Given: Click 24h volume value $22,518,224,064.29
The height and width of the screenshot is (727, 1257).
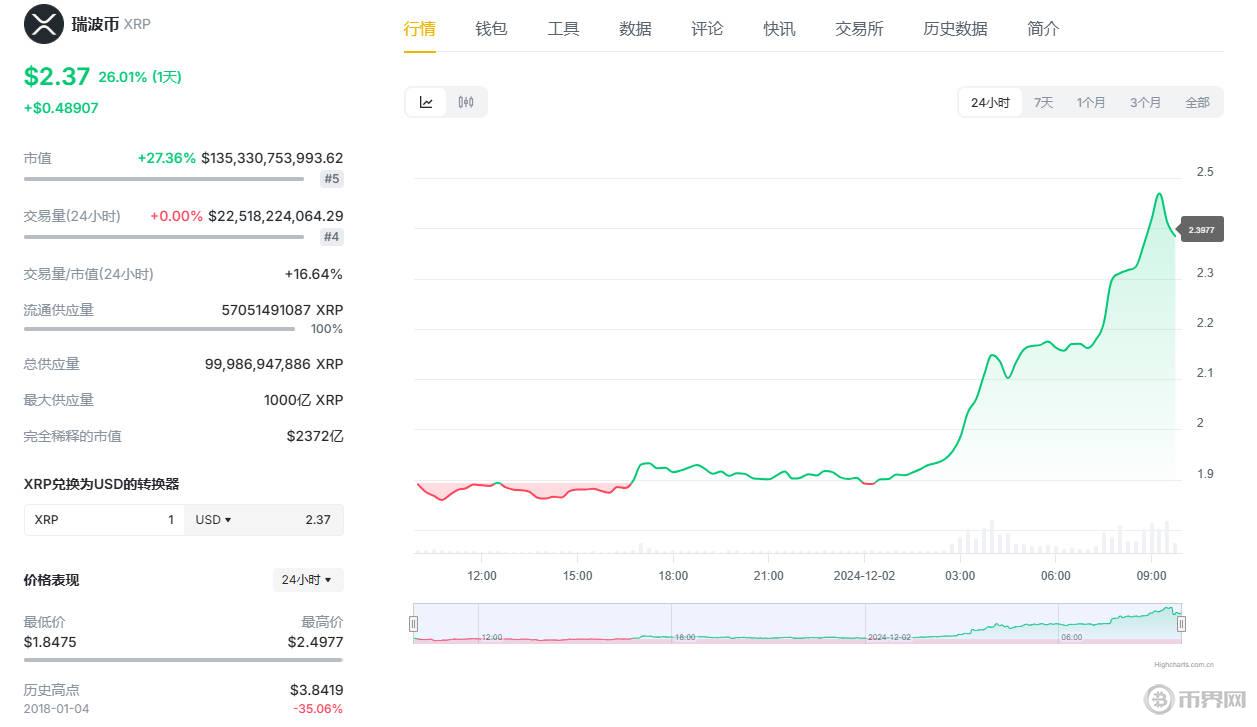Looking at the screenshot, I should [x=276, y=216].
